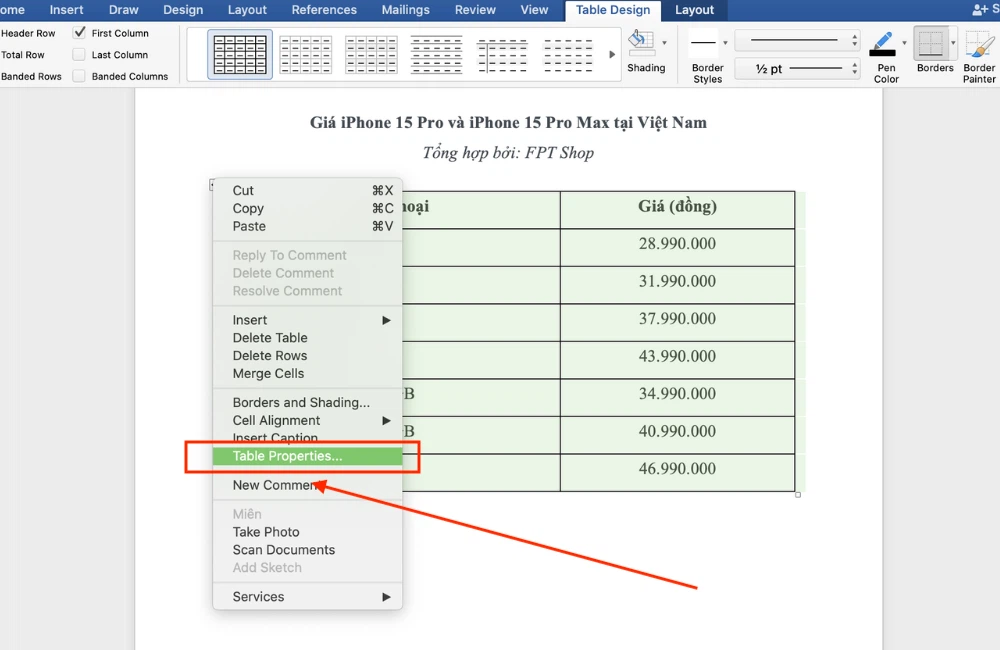Open the Review menu
The height and width of the screenshot is (650, 1000).
(x=475, y=10)
